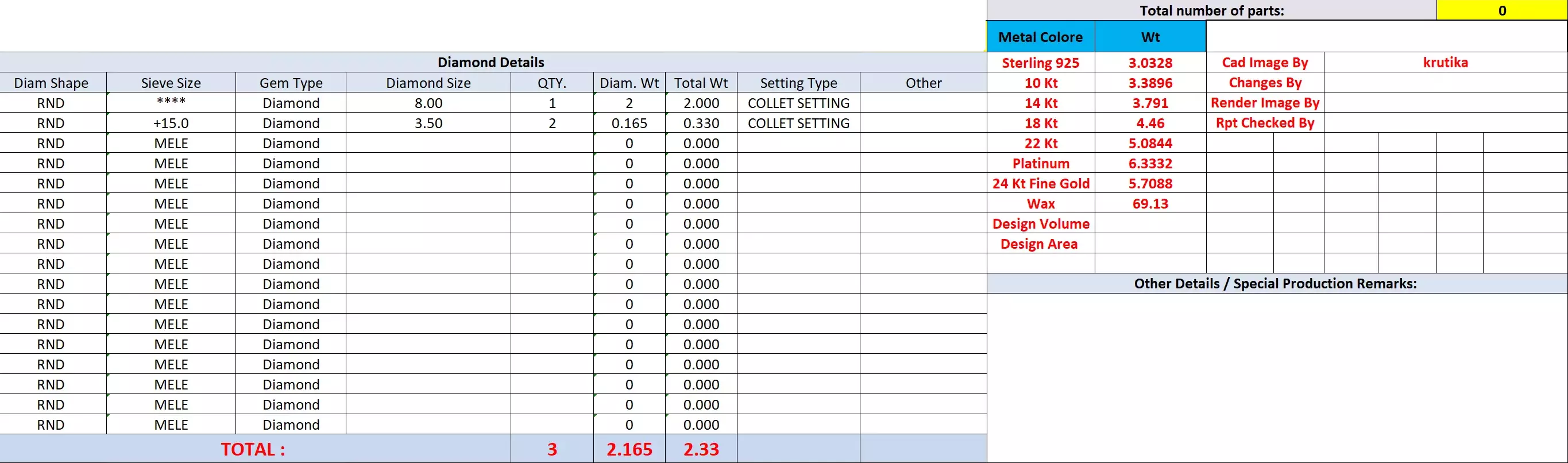The height and width of the screenshot is (463, 1568).
Task: Select the 'Setting Type' column header
Action: (798, 83)
